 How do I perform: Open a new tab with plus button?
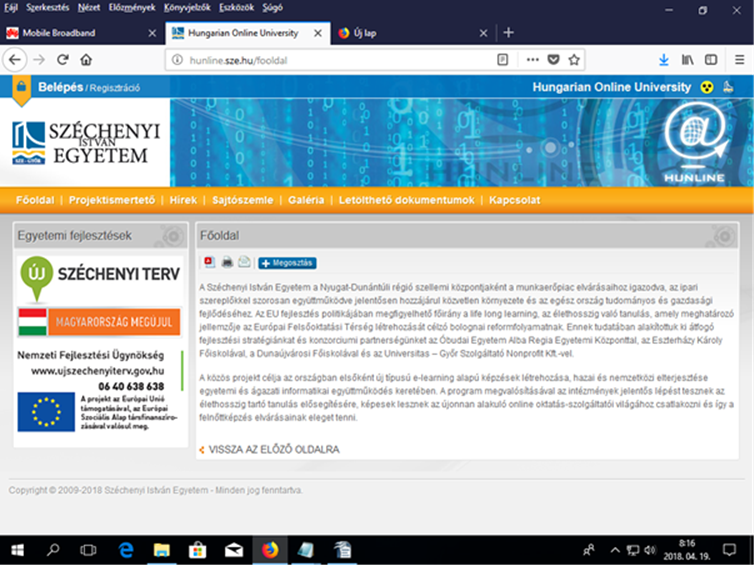(x=508, y=33)
